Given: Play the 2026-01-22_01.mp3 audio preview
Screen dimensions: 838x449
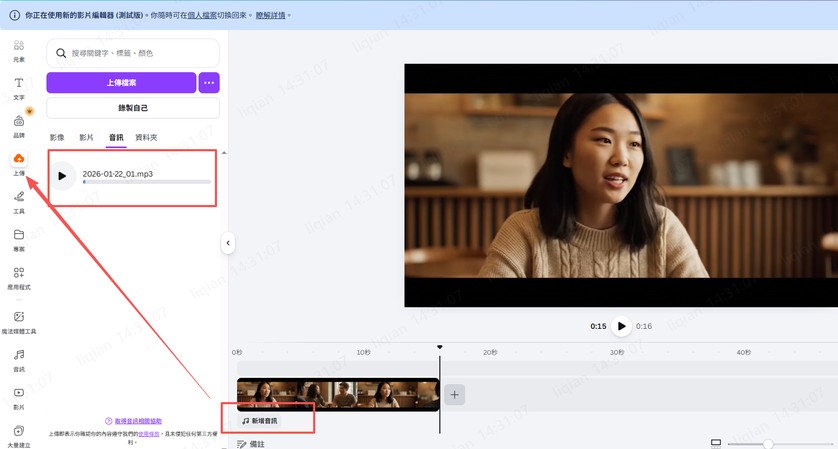Looking at the screenshot, I should [63, 176].
